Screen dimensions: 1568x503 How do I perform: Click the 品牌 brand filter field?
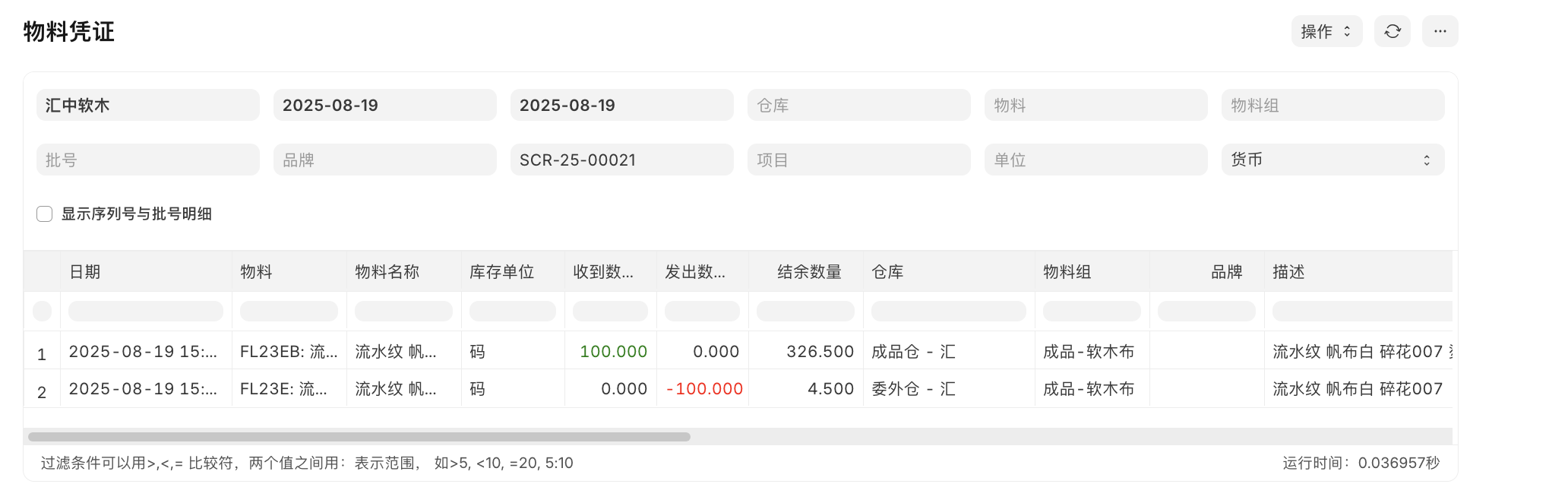pyautogui.click(x=384, y=160)
